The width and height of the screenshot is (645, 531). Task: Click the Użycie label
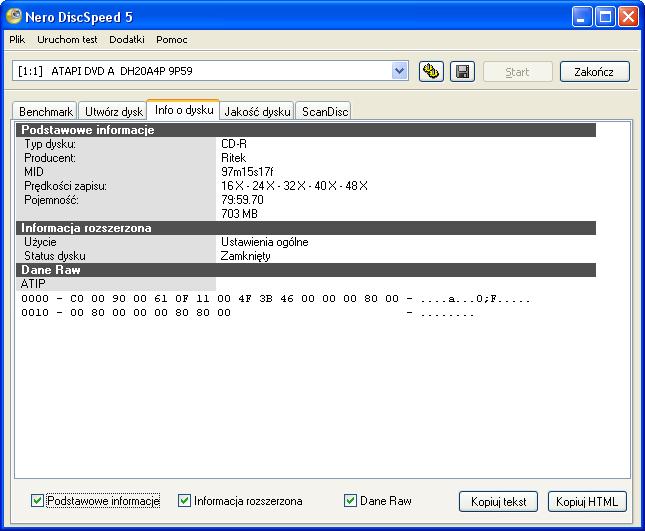click(x=40, y=242)
